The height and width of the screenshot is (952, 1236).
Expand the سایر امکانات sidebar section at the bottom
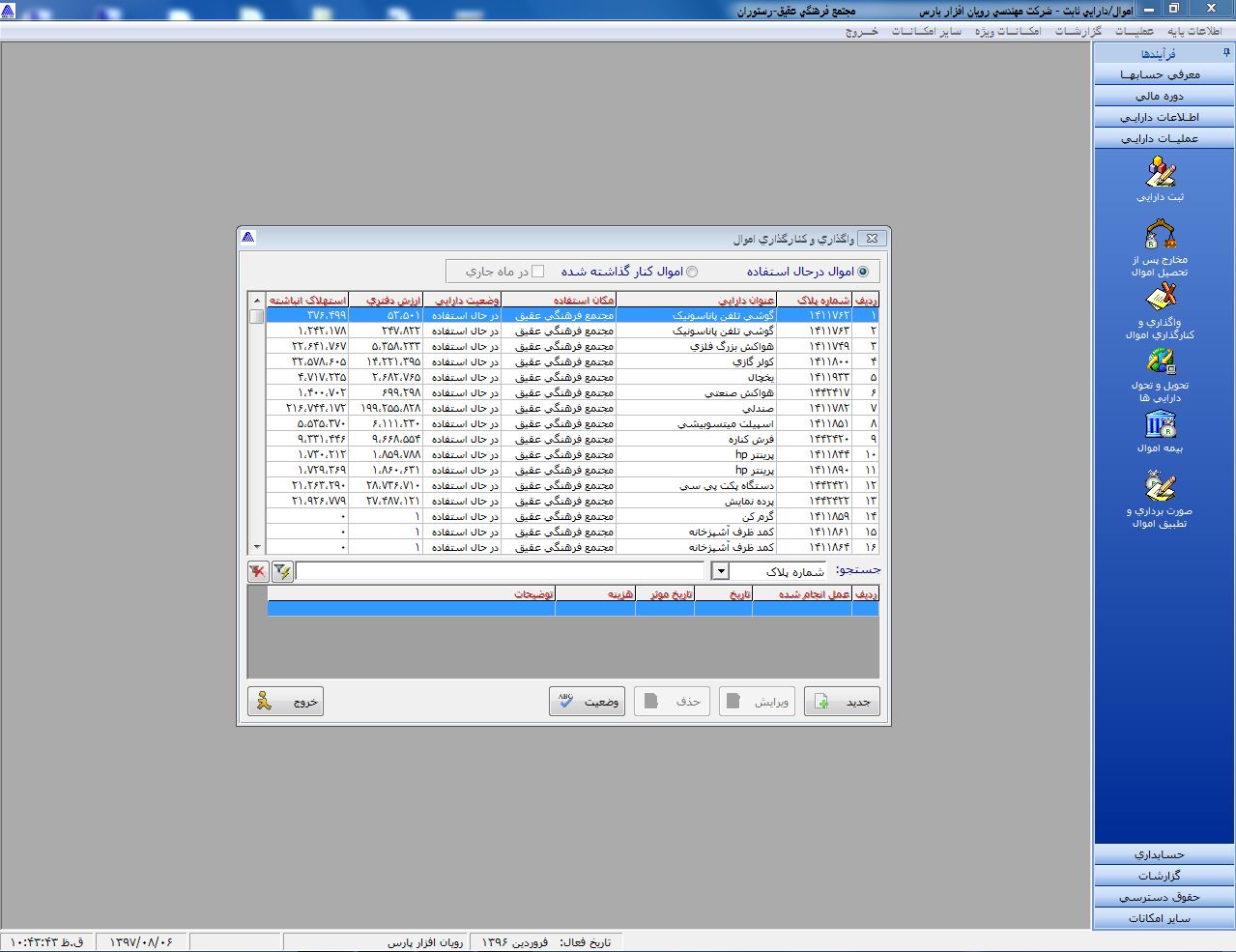pyautogui.click(x=1164, y=918)
